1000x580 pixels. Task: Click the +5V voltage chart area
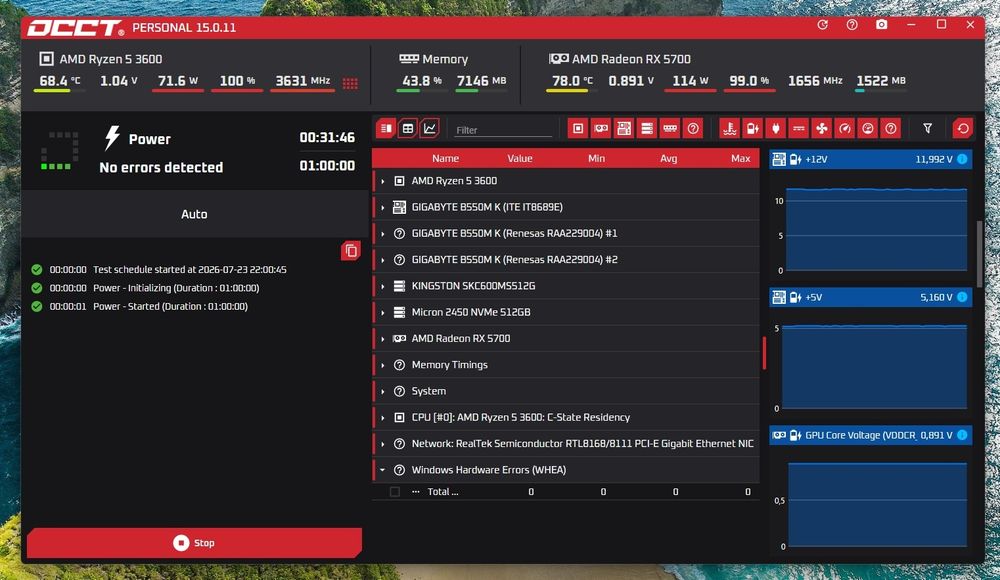point(874,367)
